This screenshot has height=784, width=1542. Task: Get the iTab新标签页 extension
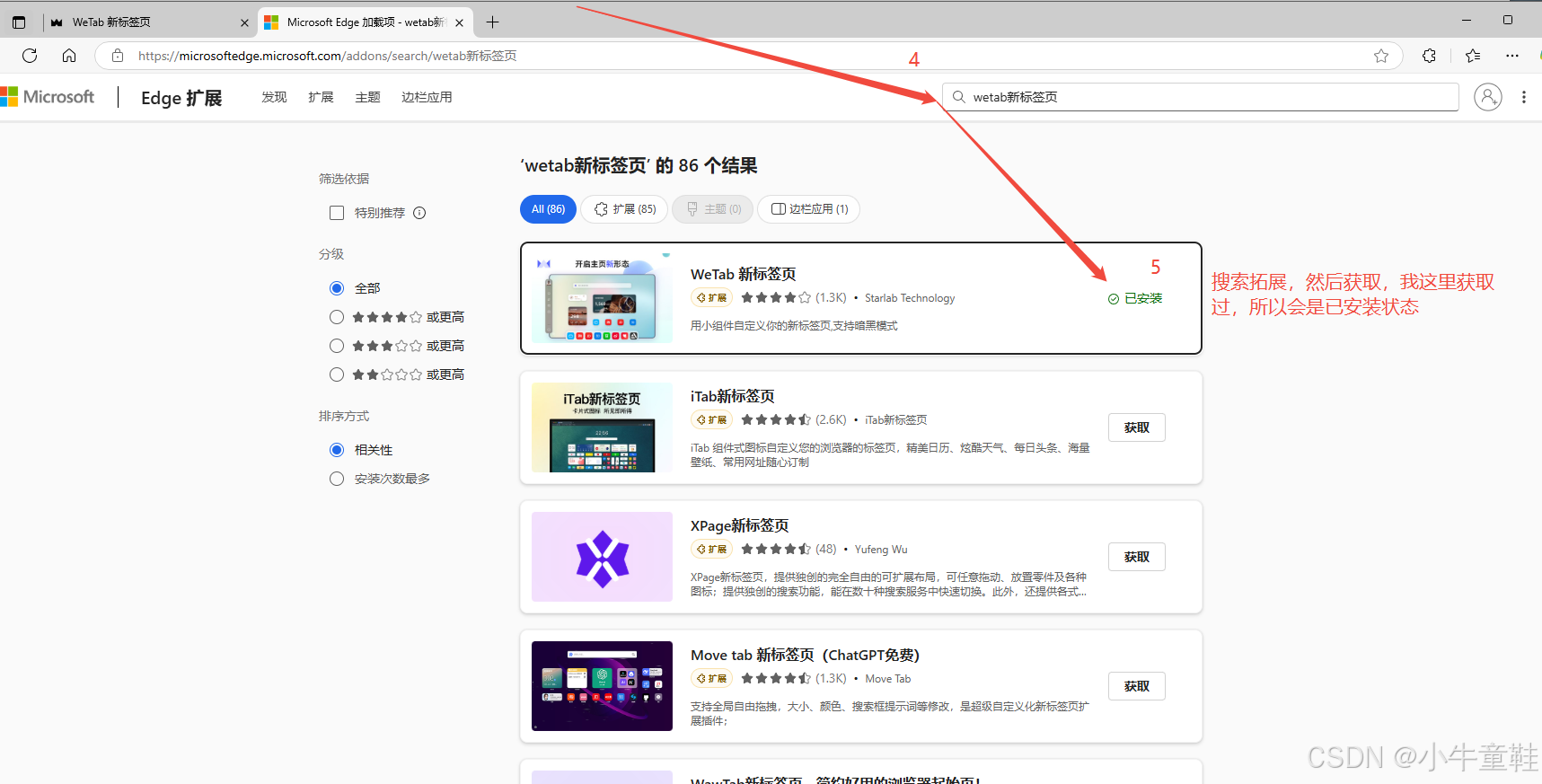coord(1137,427)
